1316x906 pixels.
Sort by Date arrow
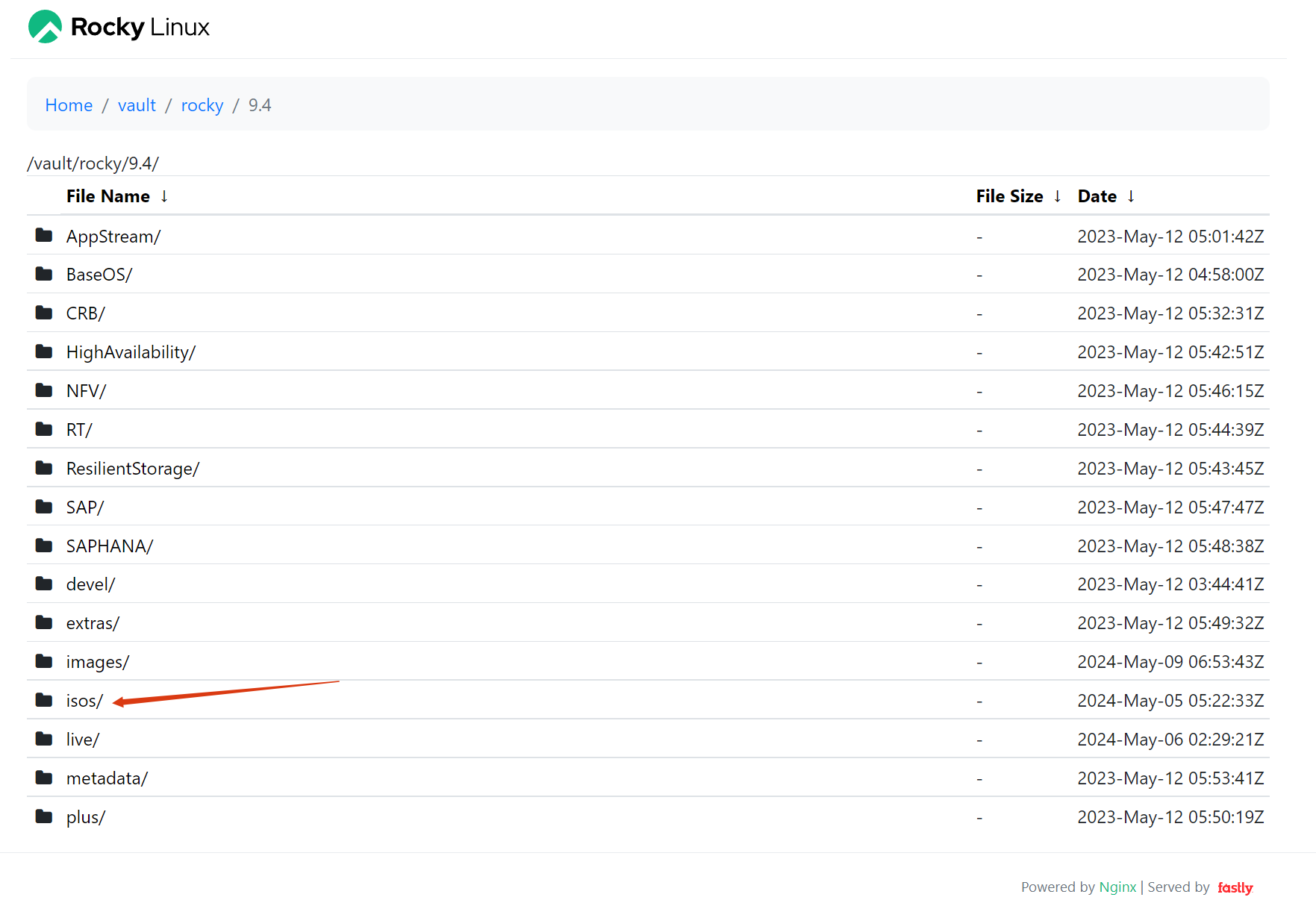1131,196
